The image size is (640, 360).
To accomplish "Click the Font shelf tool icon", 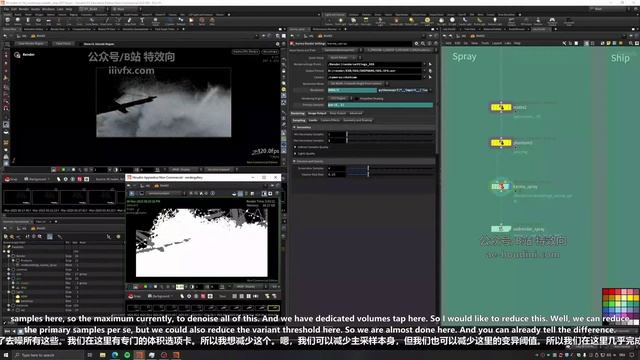I will (x=142, y=21).
